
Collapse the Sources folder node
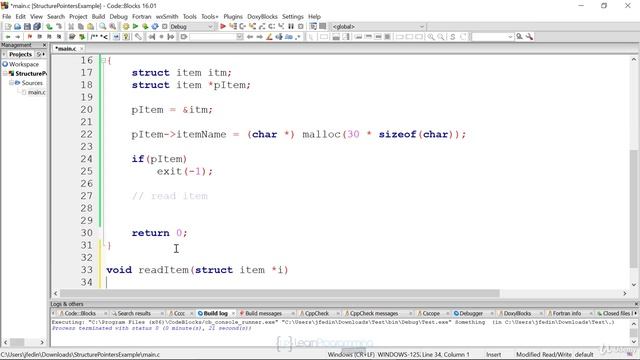pos(11,83)
